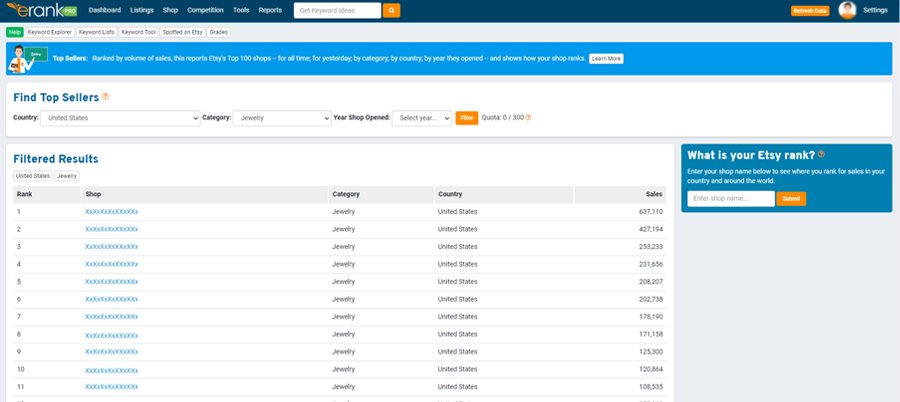
Task: Click the sales value 120,864
Action: click(x=651, y=369)
